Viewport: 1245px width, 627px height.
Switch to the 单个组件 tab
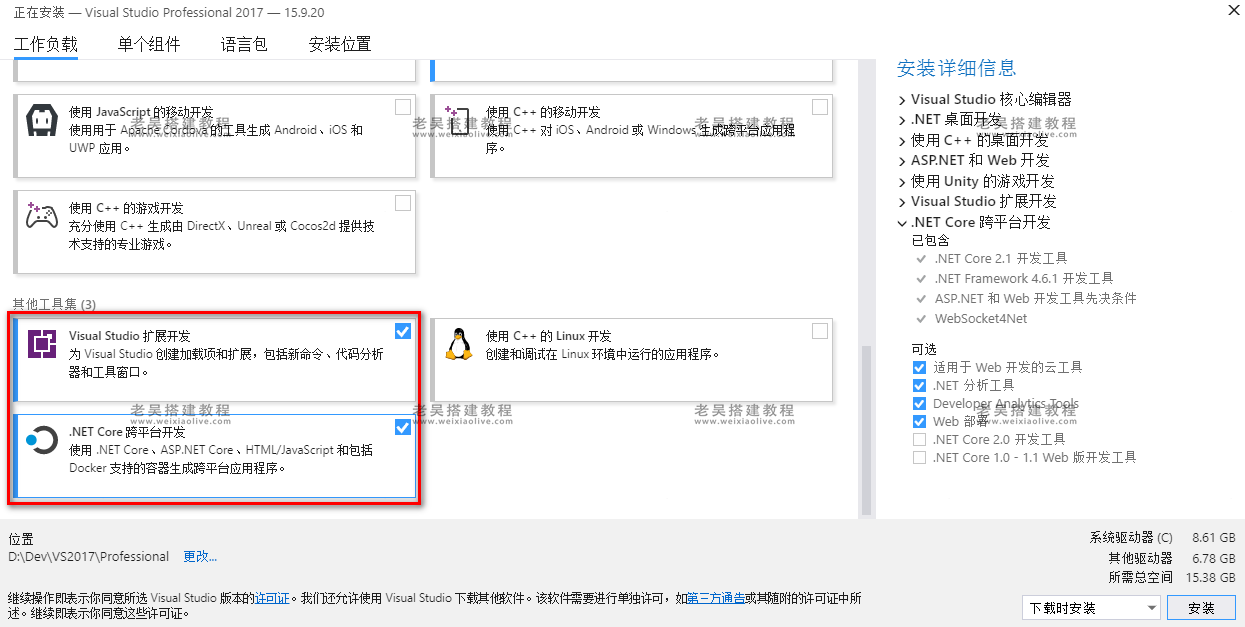click(148, 44)
